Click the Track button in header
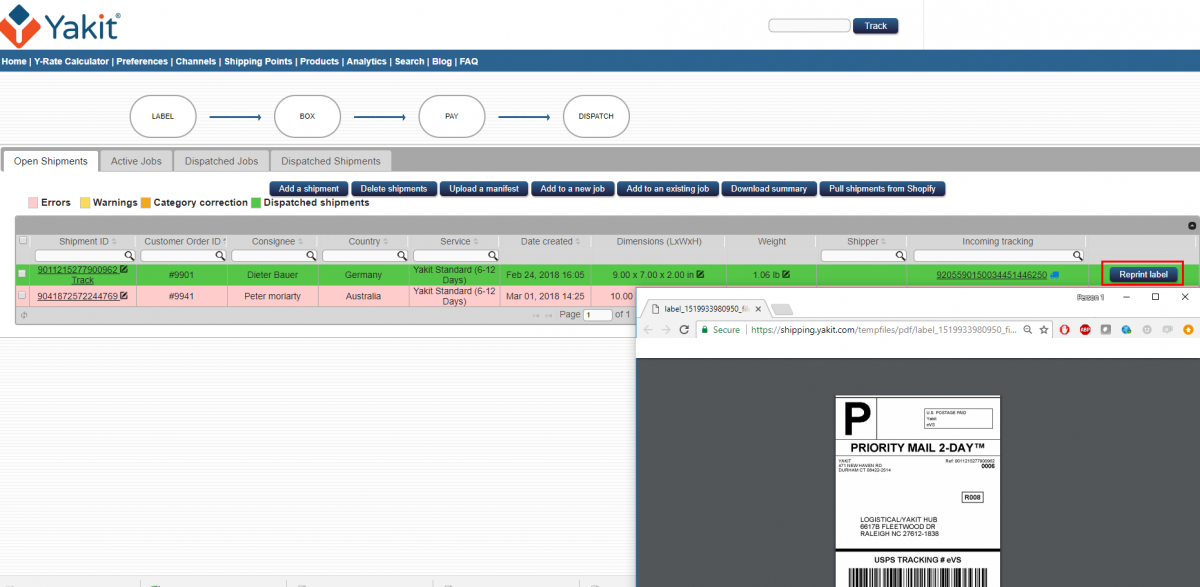Viewport: 1200px width, 587px height. point(875,26)
